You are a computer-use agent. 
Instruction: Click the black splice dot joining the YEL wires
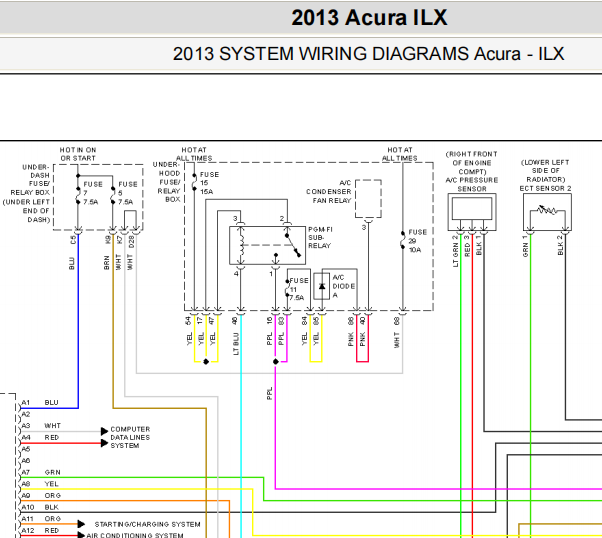206,362
